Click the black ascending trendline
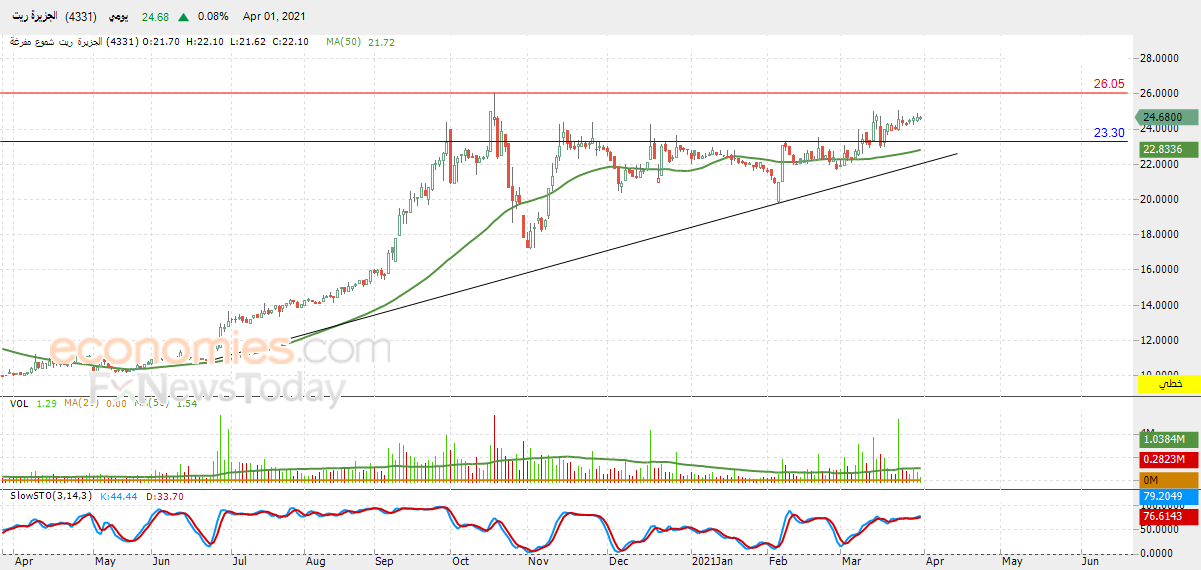The width and height of the screenshot is (1201, 570). point(624,247)
